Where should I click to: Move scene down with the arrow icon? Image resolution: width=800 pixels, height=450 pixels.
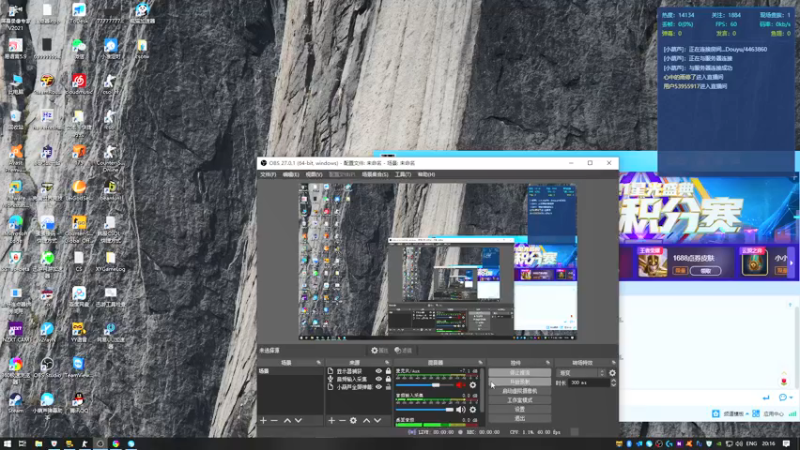click(x=298, y=420)
